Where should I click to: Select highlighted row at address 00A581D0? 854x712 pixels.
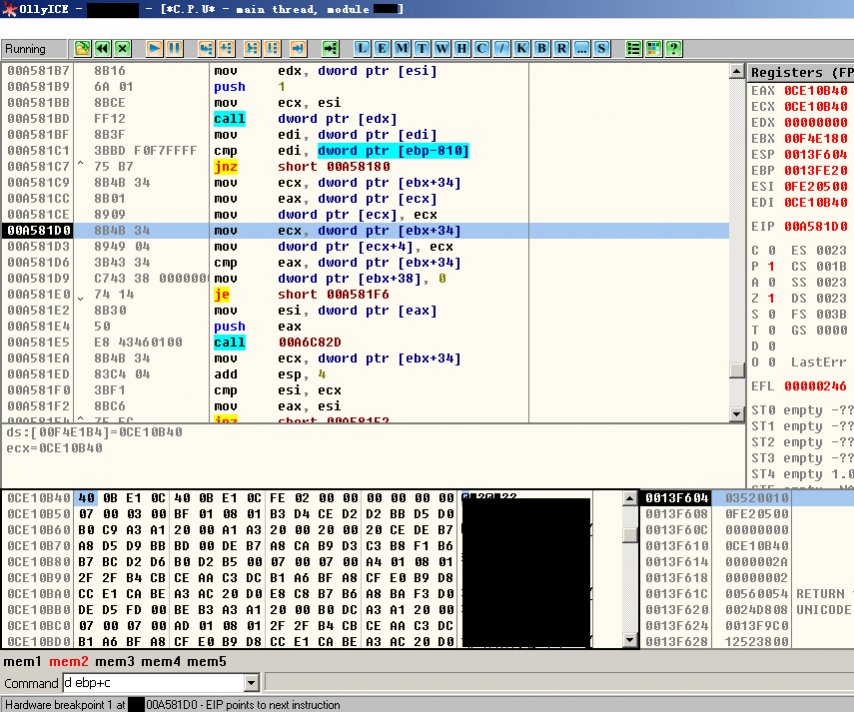coord(365,230)
